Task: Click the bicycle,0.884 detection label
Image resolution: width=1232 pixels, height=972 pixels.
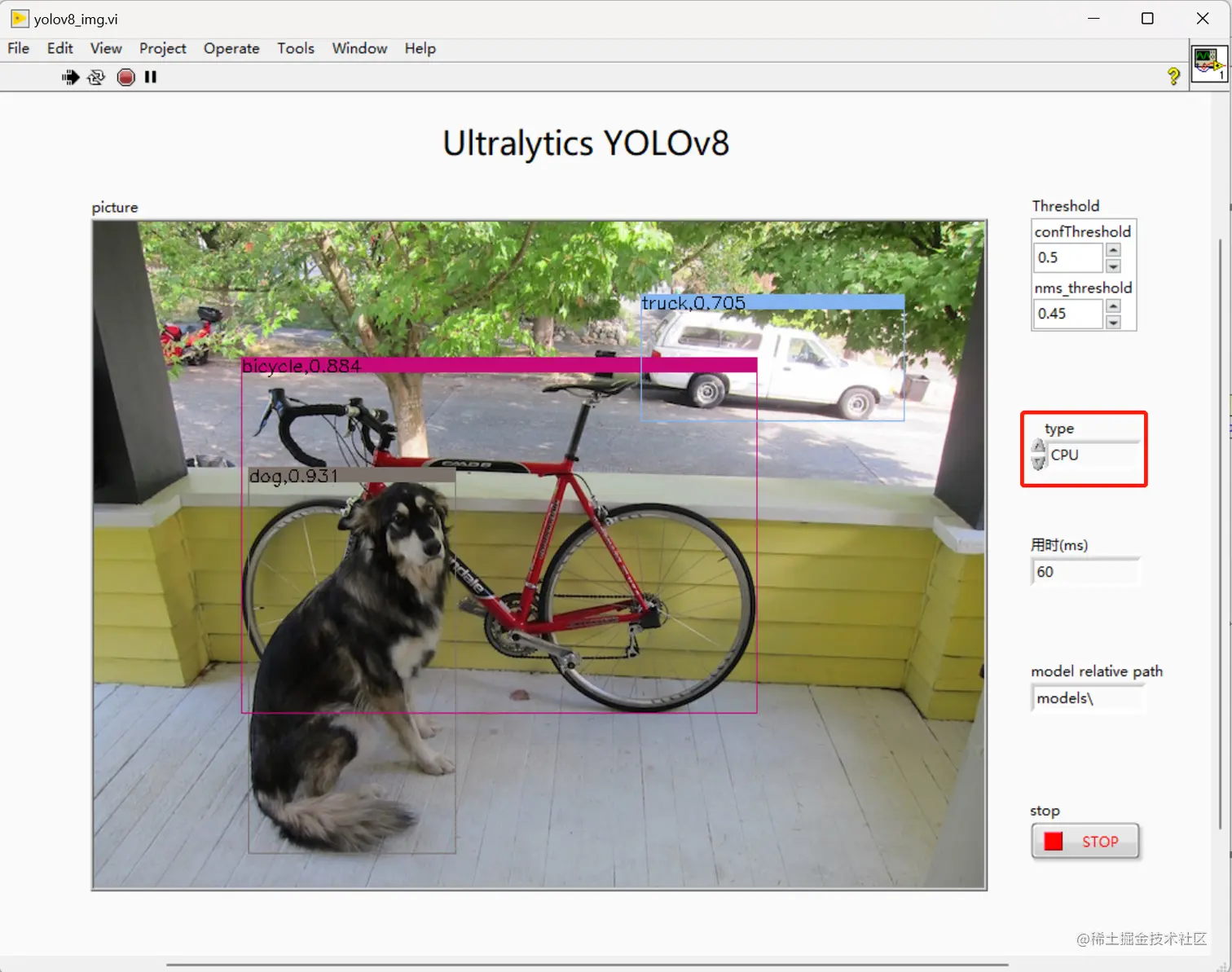Action: [301, 366]
